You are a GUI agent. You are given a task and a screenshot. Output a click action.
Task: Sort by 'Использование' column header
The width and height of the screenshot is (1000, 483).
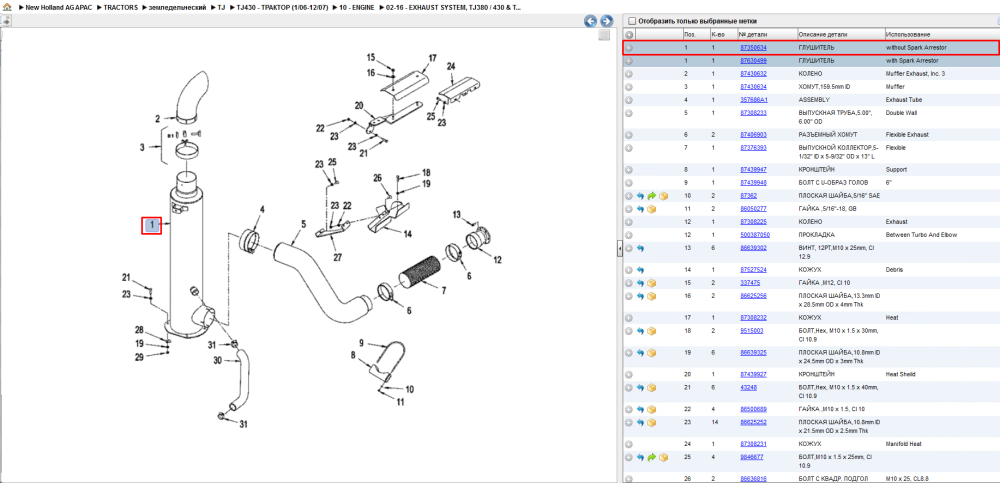coord(908,34)
